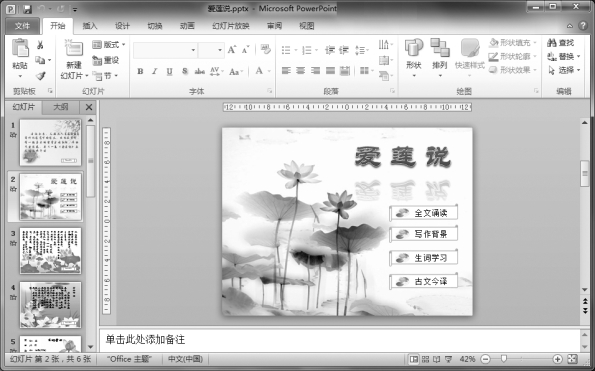Open the File (文件) tab
This screenshot has width=595, height=371.
pos(22,26)
